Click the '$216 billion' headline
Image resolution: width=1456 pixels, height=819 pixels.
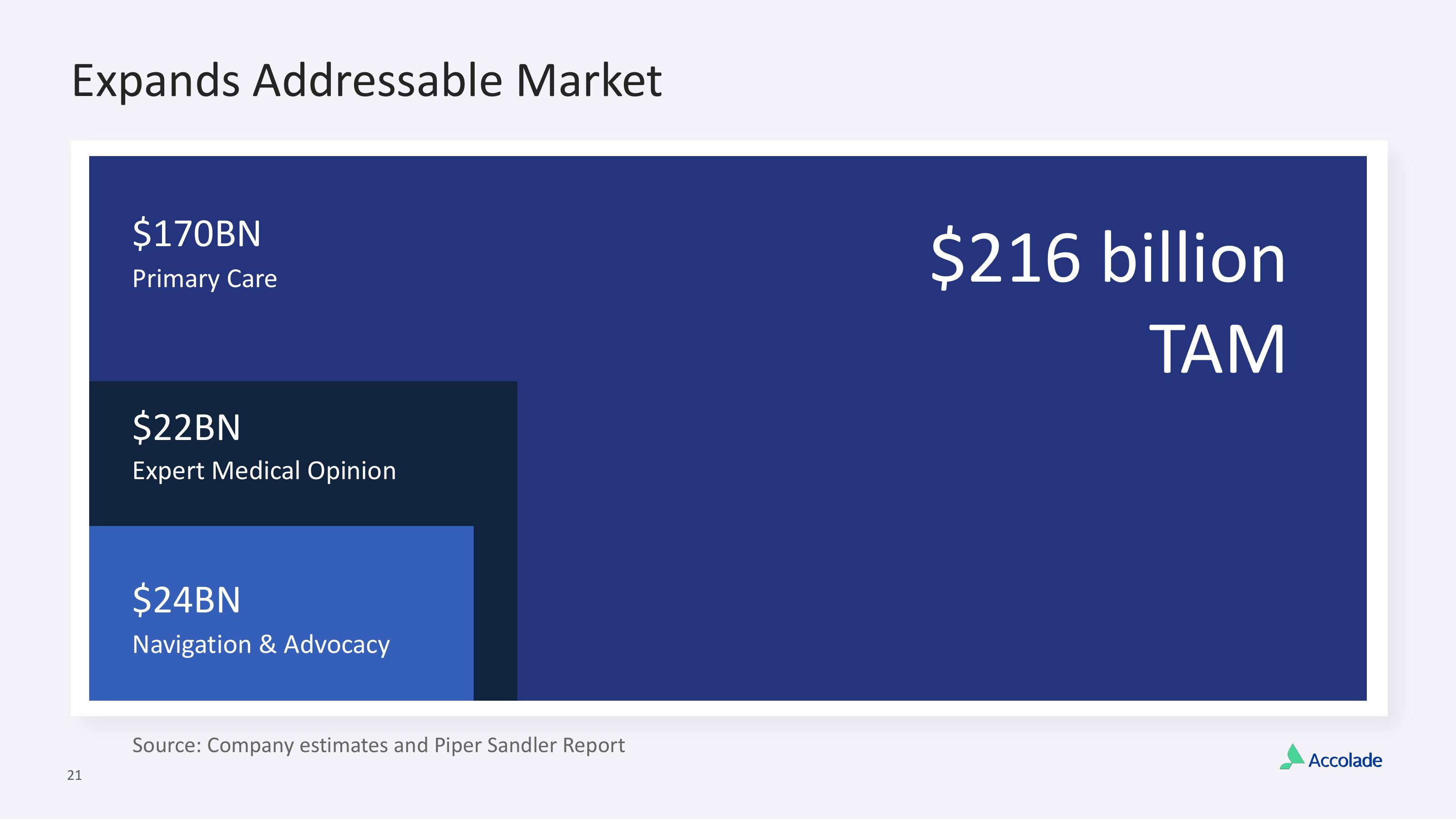[1108, 258]
